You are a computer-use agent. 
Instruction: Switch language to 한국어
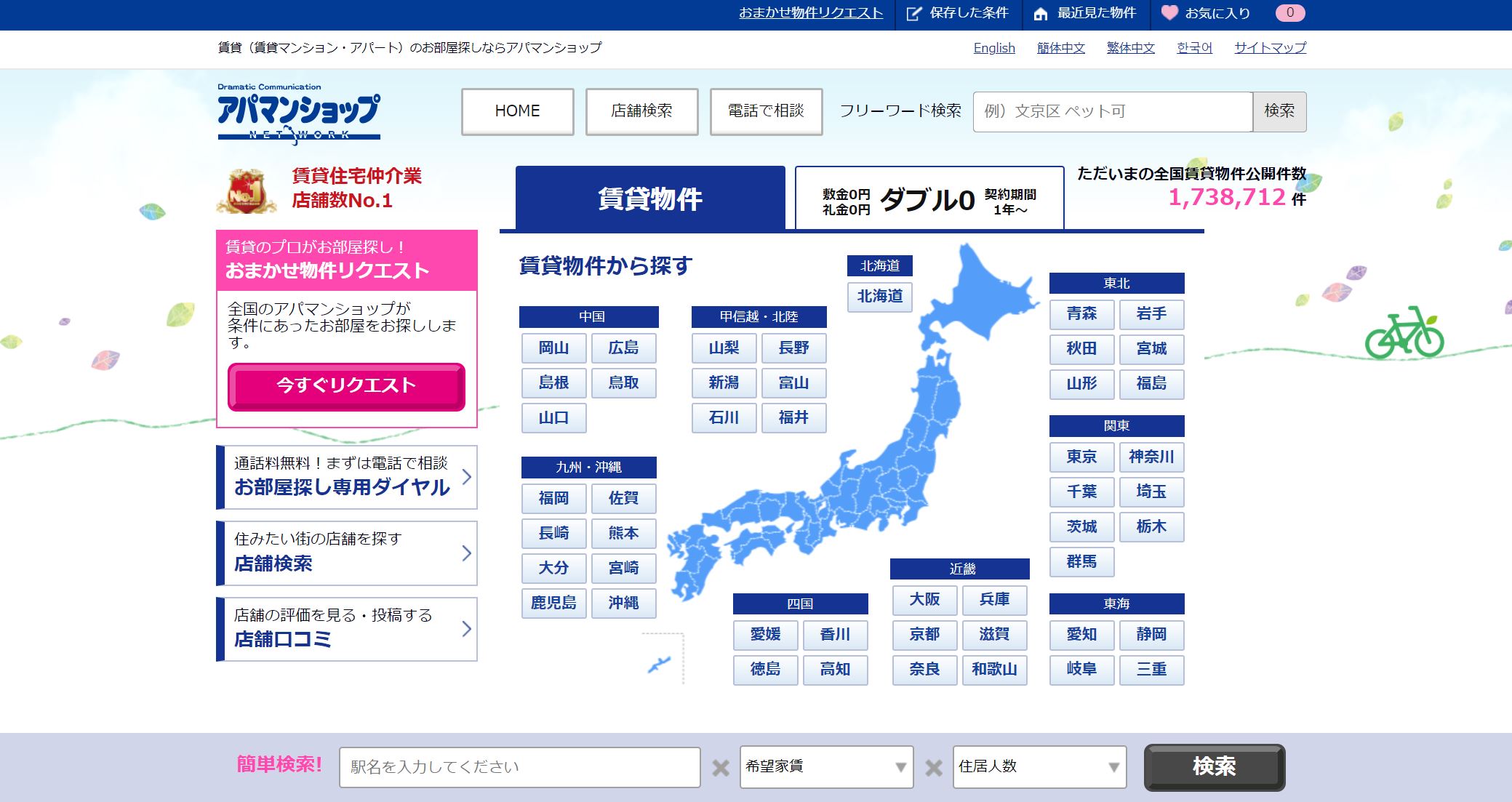[1194, 48]
